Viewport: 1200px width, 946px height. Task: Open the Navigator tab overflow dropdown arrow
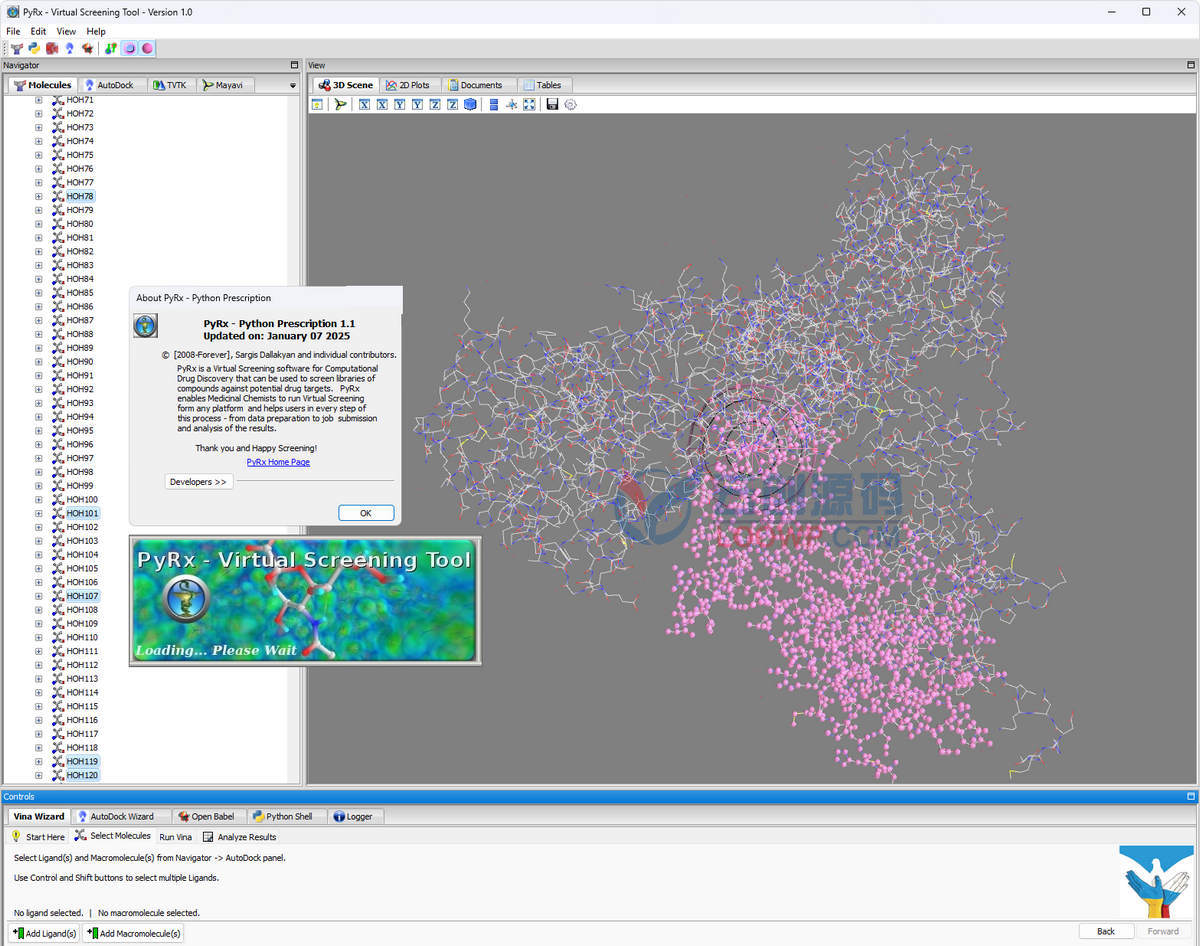point(293,85)
